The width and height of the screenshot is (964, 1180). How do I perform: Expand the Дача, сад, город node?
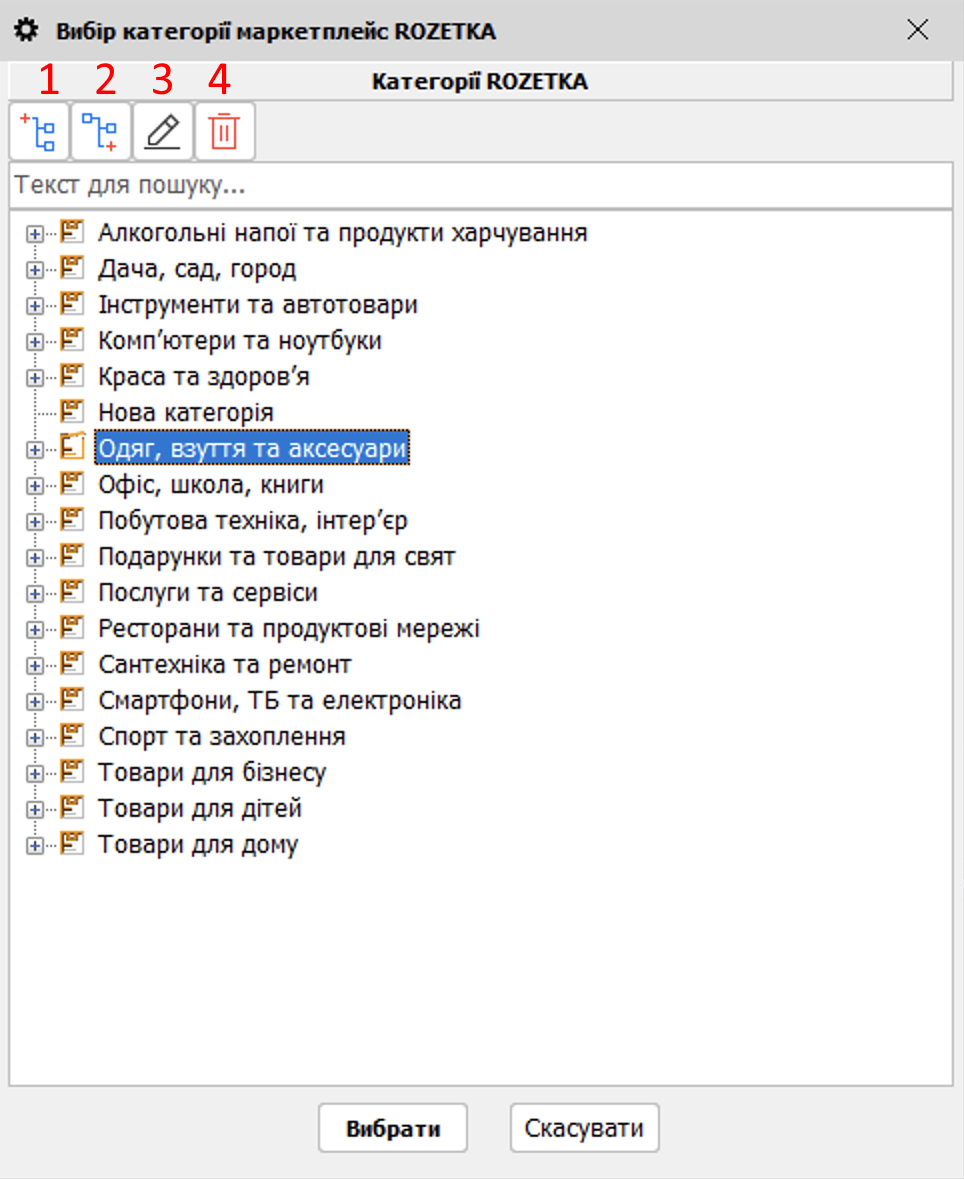(x=35, y=270)
